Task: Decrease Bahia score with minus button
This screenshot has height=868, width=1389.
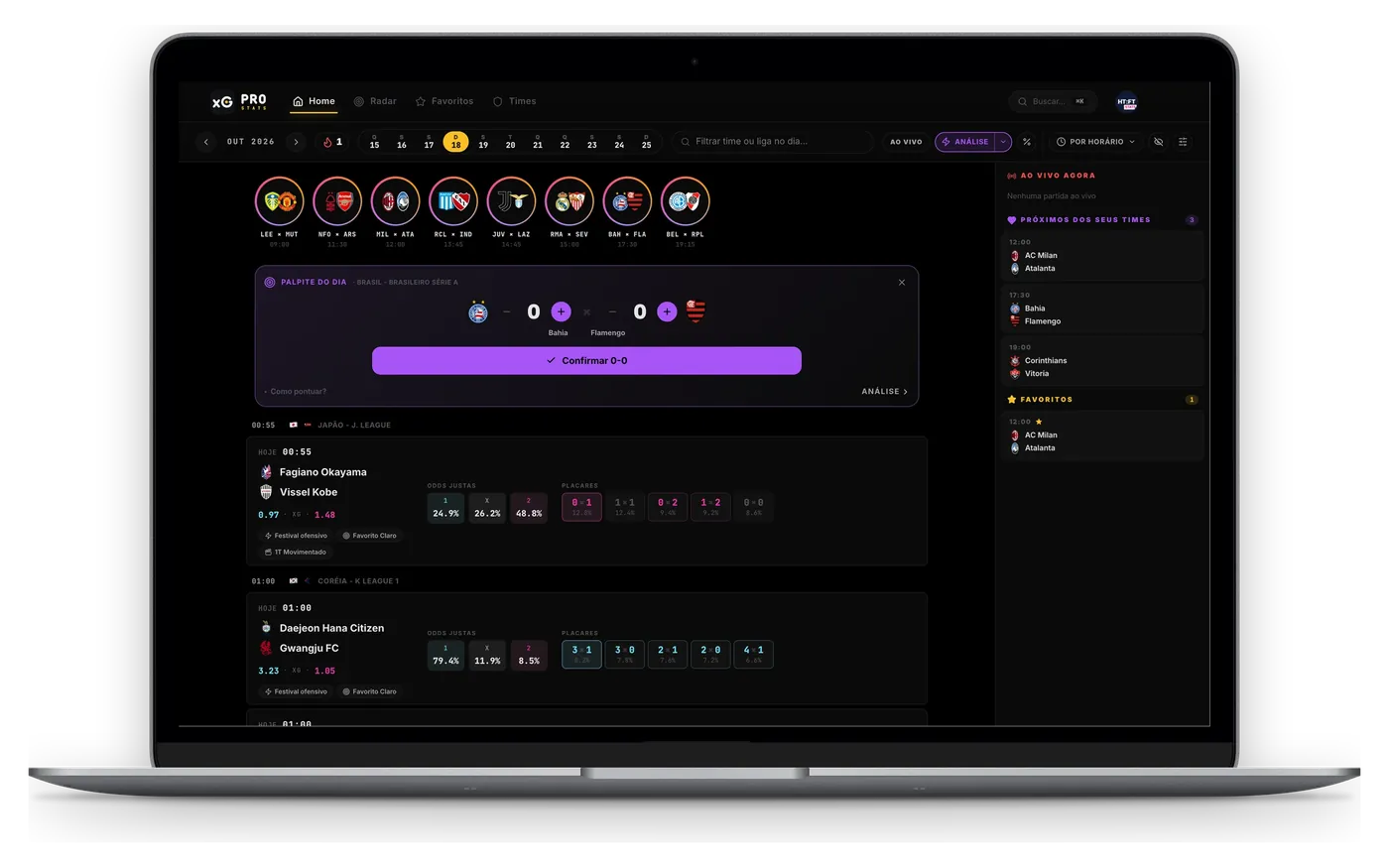Action: pyautogui.click(x=506, y=311)
